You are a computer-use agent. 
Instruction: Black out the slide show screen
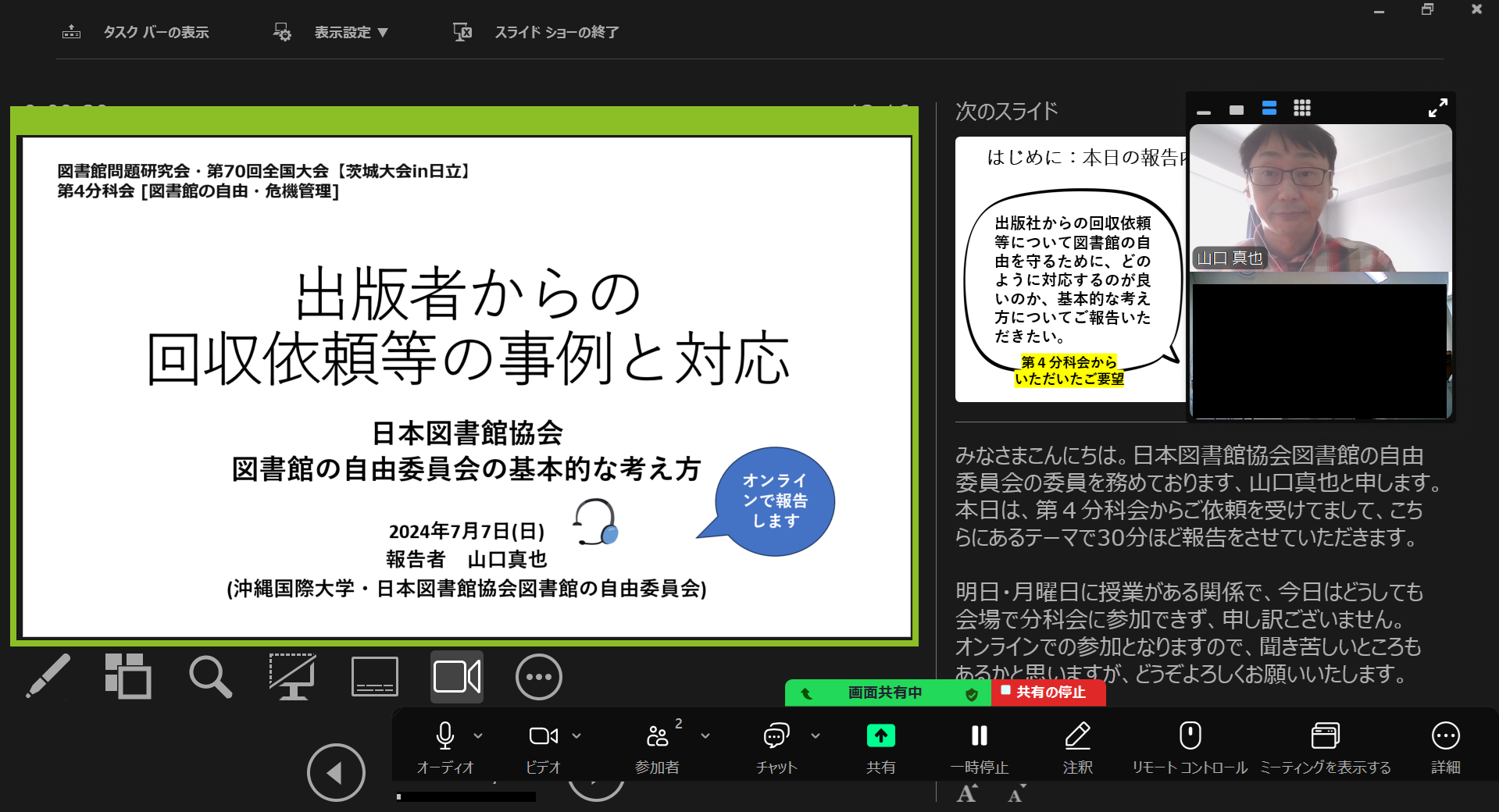[x=292, y=676]
